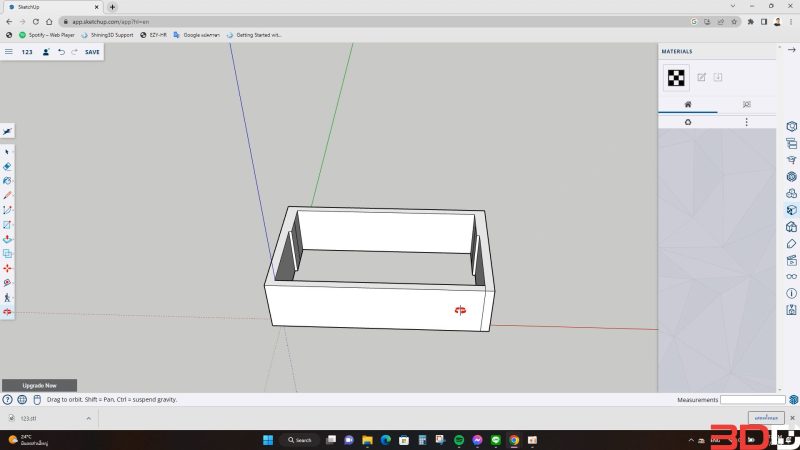
Task: Open the Model Info panel icon
Action: (x=791, y=293)
